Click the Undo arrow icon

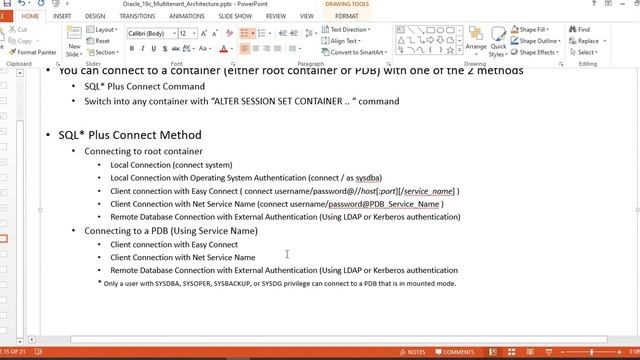pyautogui.click(x=22, y=3)
